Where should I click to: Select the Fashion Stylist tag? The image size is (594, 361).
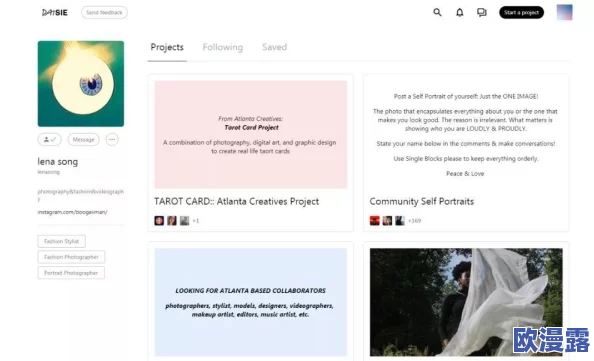pos(61,241)
